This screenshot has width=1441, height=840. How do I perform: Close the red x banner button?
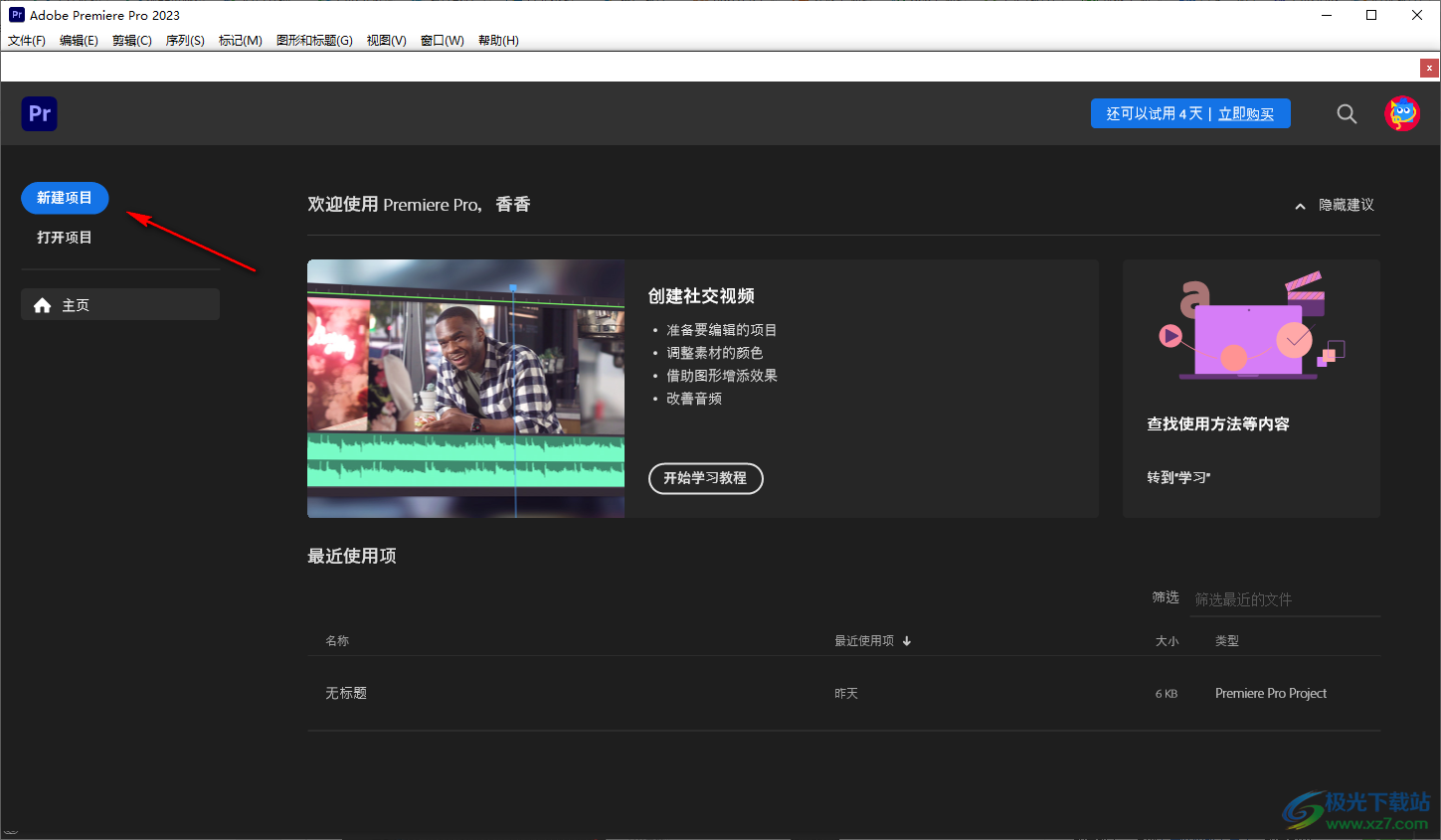click(x=1429, y=68)
